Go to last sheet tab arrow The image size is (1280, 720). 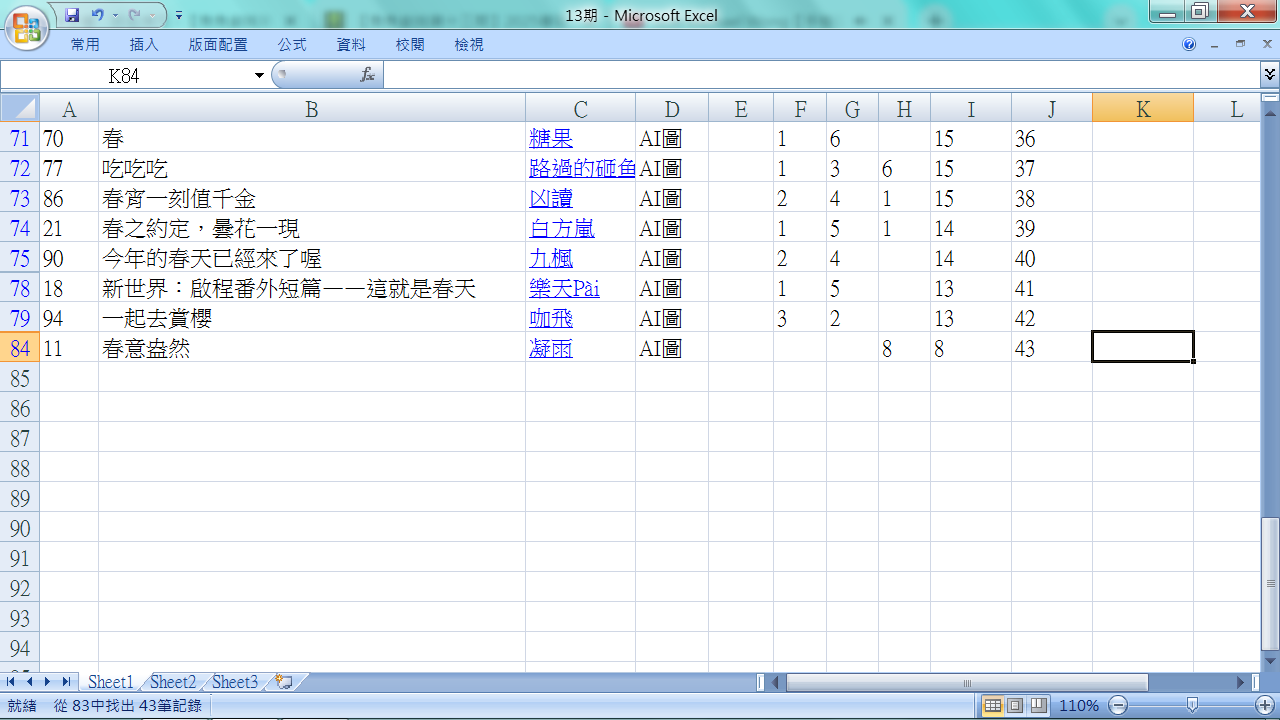(66, 682)
